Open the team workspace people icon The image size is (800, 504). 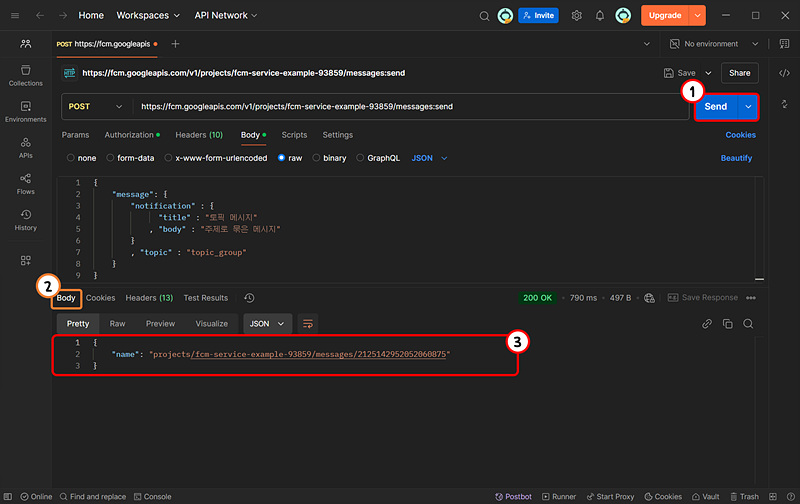(x=26, y=44)
